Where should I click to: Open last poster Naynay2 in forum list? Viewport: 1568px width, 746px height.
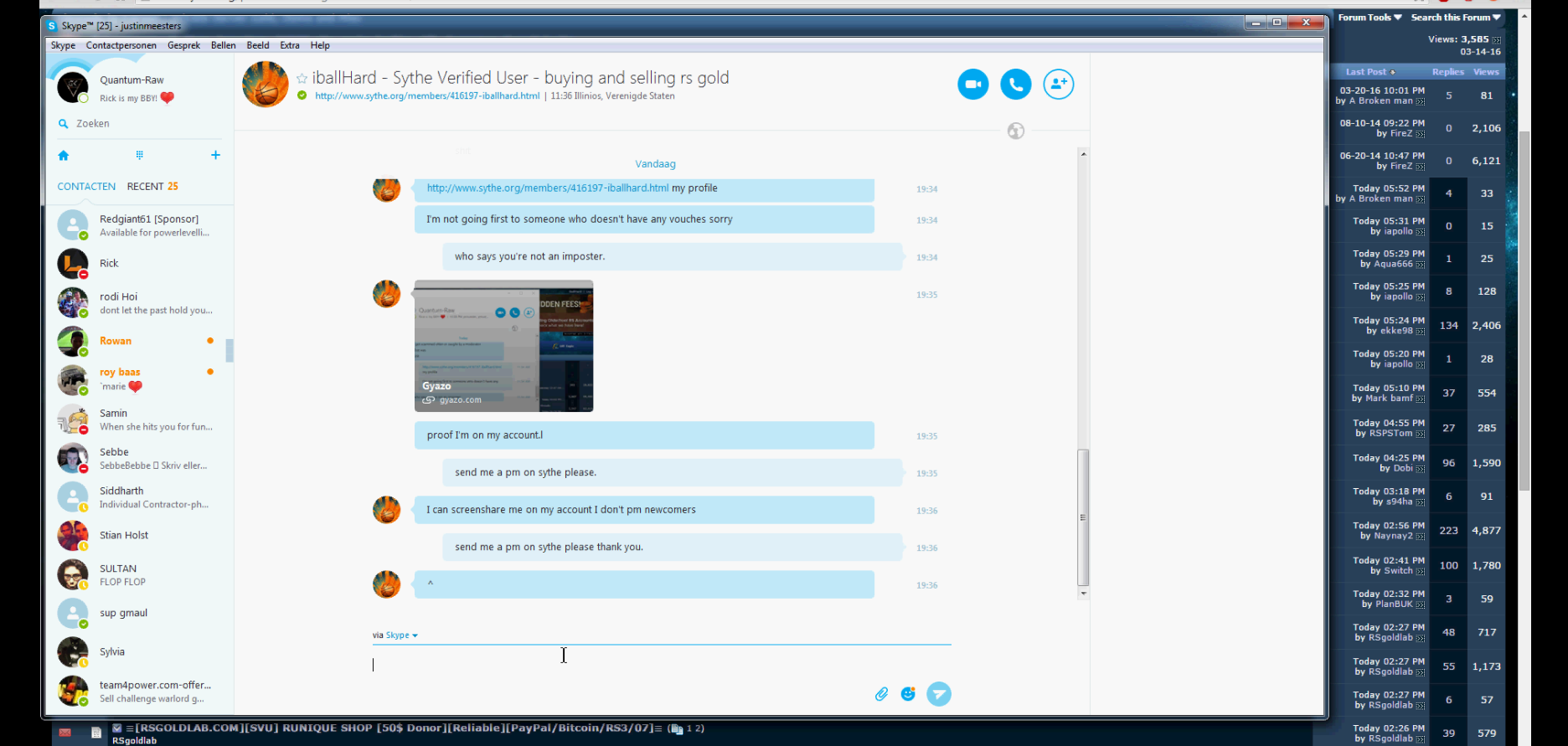click(x=1393, y=536)
